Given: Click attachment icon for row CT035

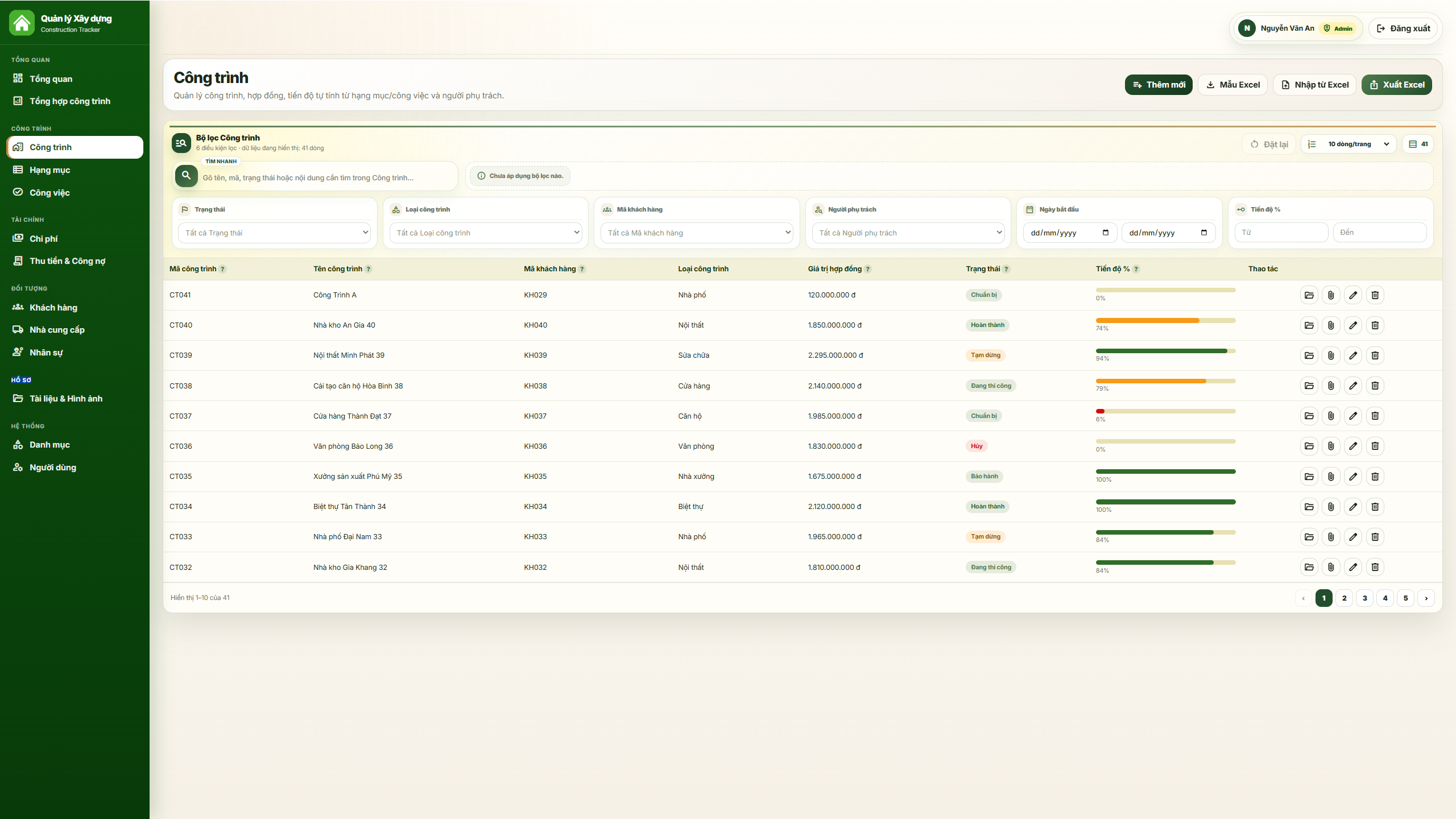Looking at the screenshot, I should pyautogui.click(x=1331, y=477).
